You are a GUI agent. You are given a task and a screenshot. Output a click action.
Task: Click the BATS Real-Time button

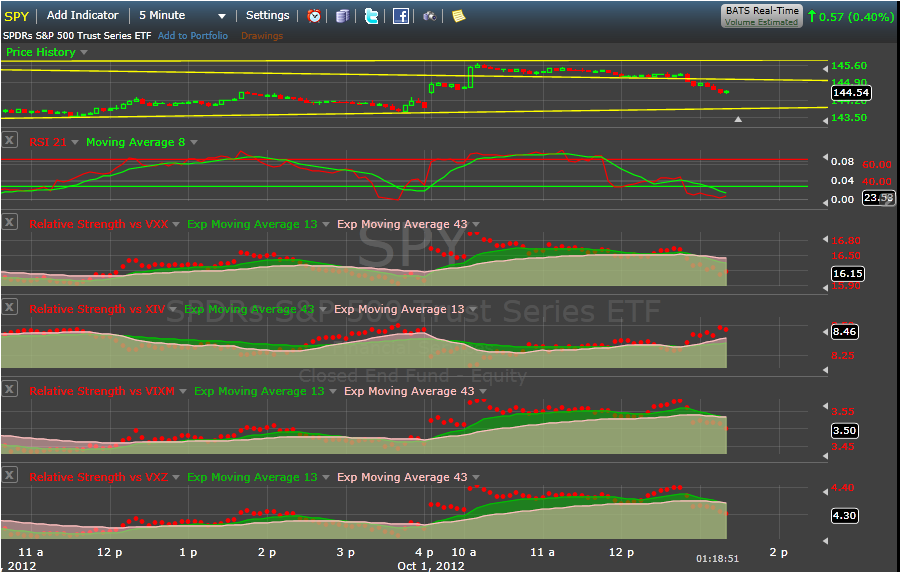click(762, 16)
